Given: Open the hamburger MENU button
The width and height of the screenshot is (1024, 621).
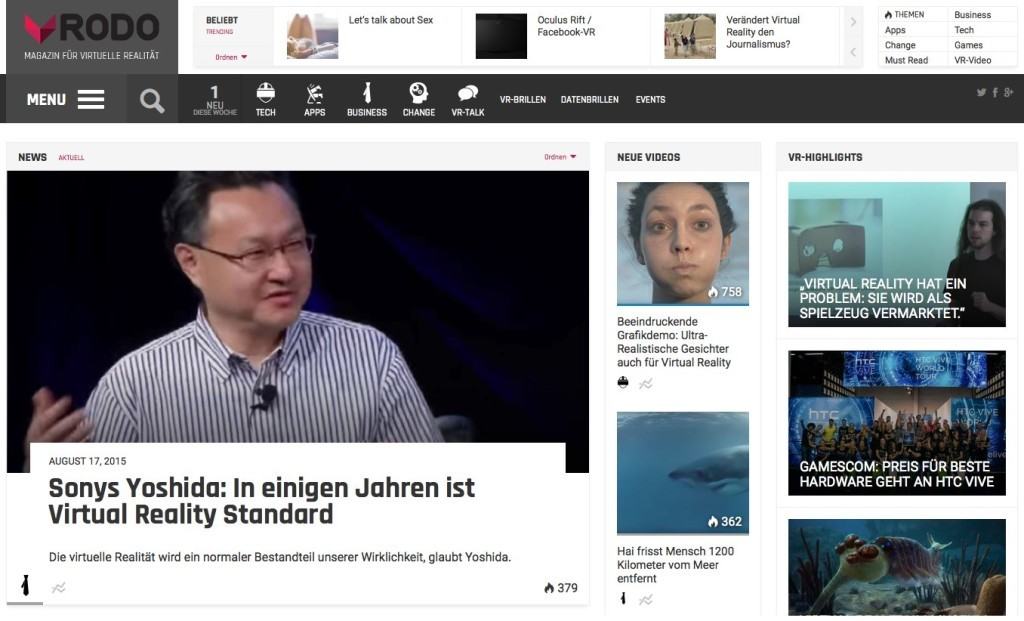Looking at the screenshot, I should (65, 99).
